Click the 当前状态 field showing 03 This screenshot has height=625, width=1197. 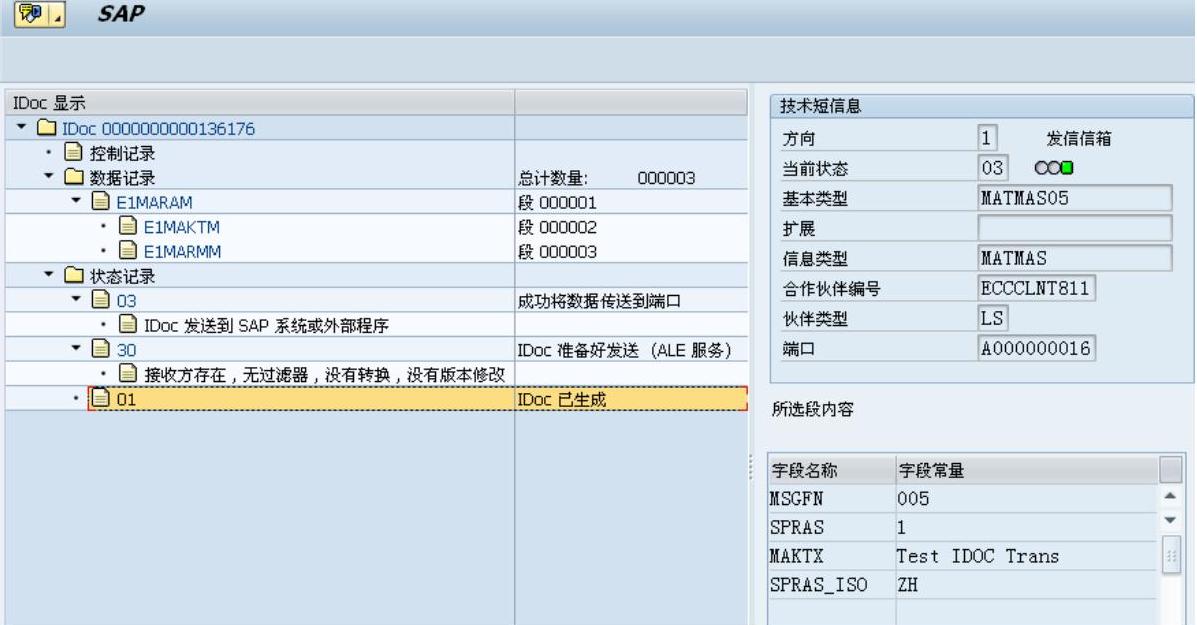click(992, 167)
